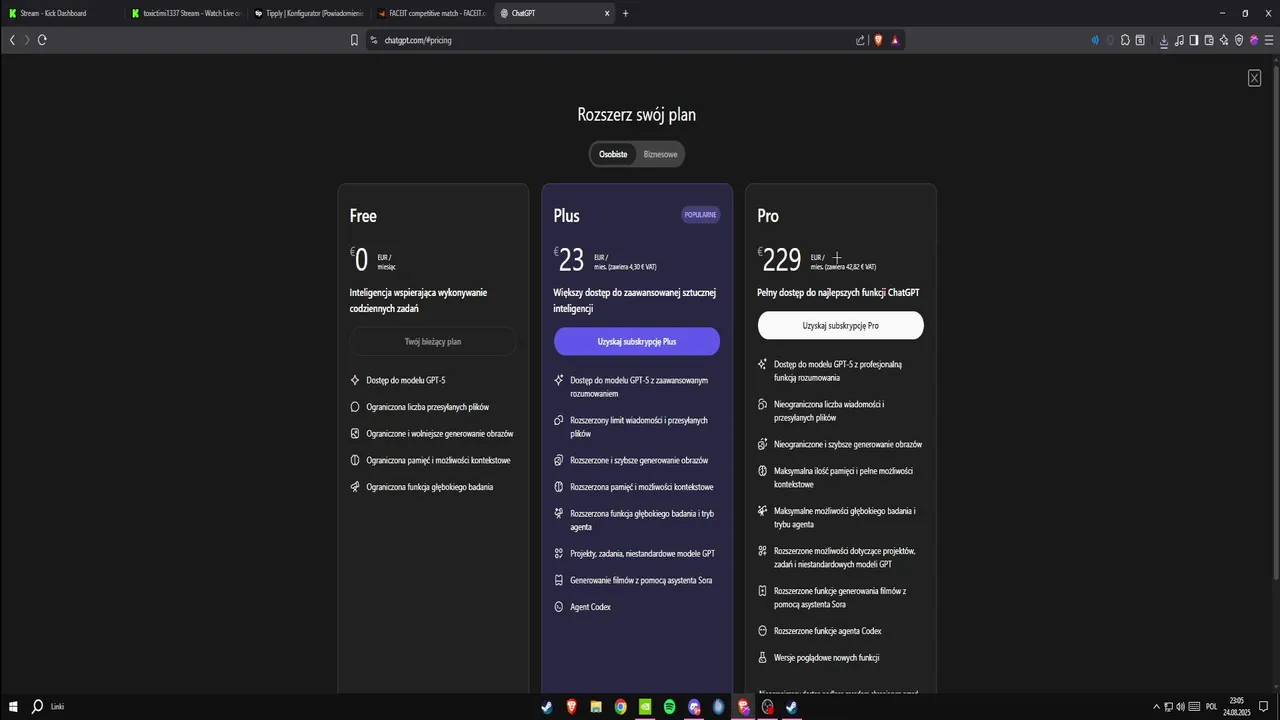Switch to Stream - Kick Dashboard tab

click(x=62, y=13)
